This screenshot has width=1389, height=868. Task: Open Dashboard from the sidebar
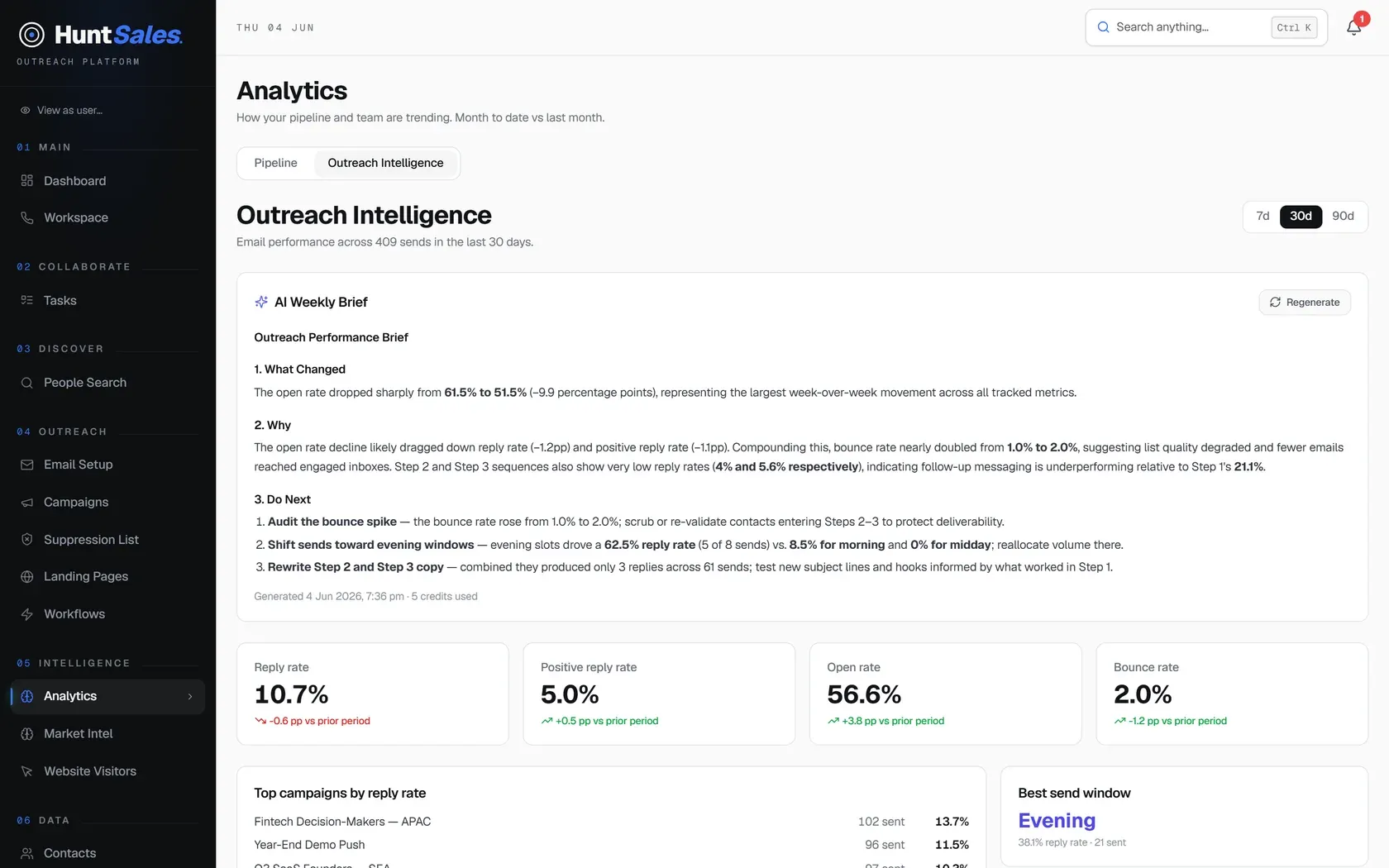(x=107, y=180)
